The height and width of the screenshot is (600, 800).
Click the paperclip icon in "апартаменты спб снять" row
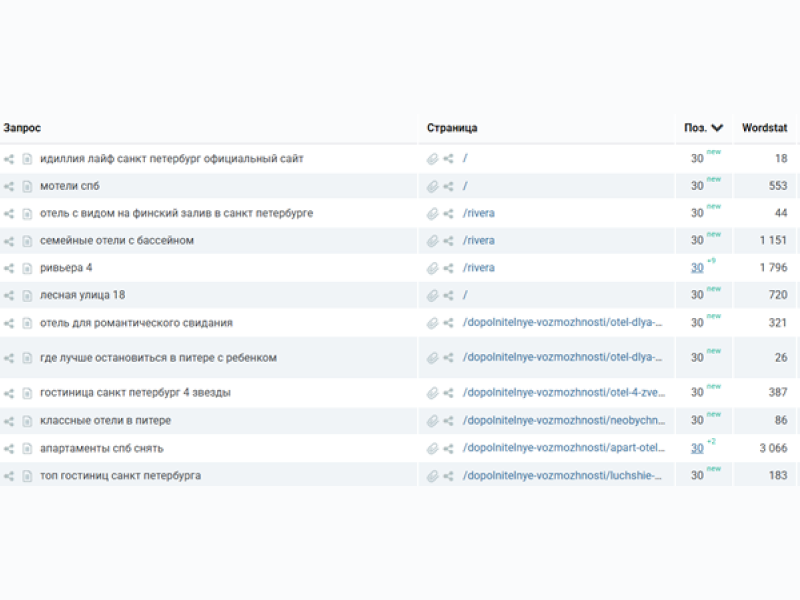click(x=432, y=448)
